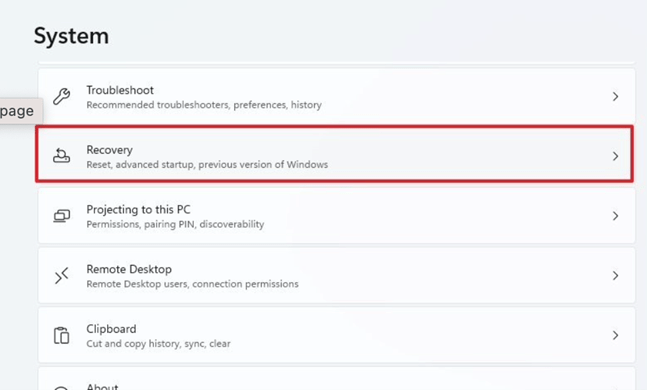The height and width of the screenshot is (390, 647).
Task: Click the System page heading
Action: click(71, 36)
